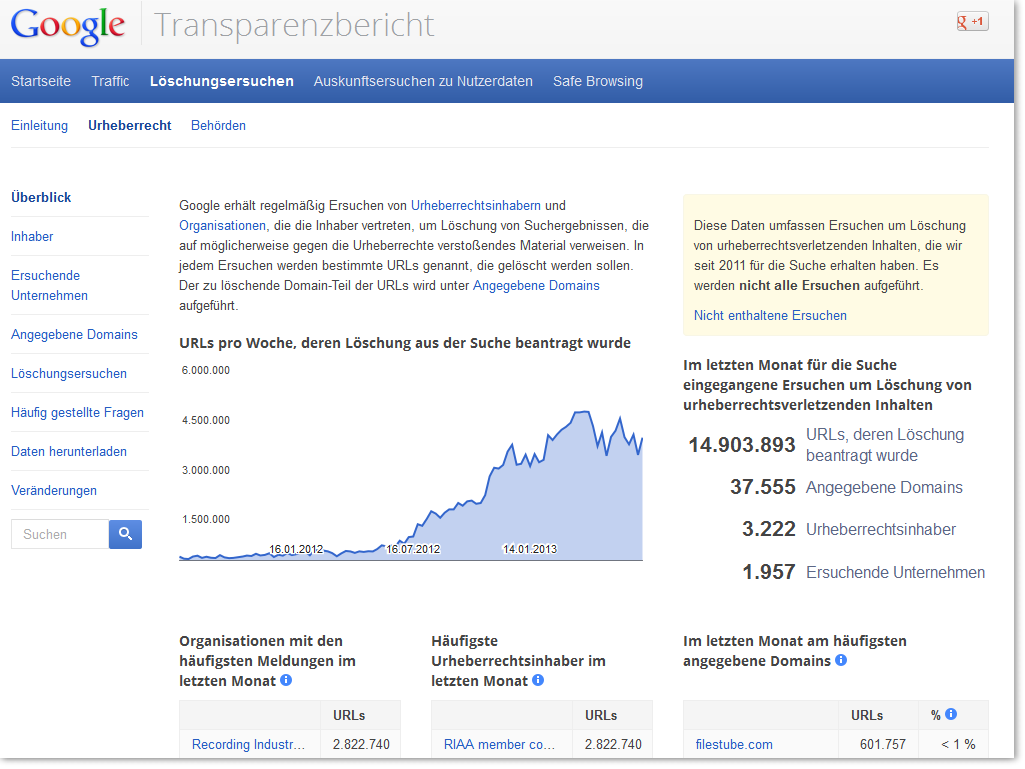Click the 16.01.2012 date label on chart
This screenshot has width=1025, height=769.
[x=296, y=549]
